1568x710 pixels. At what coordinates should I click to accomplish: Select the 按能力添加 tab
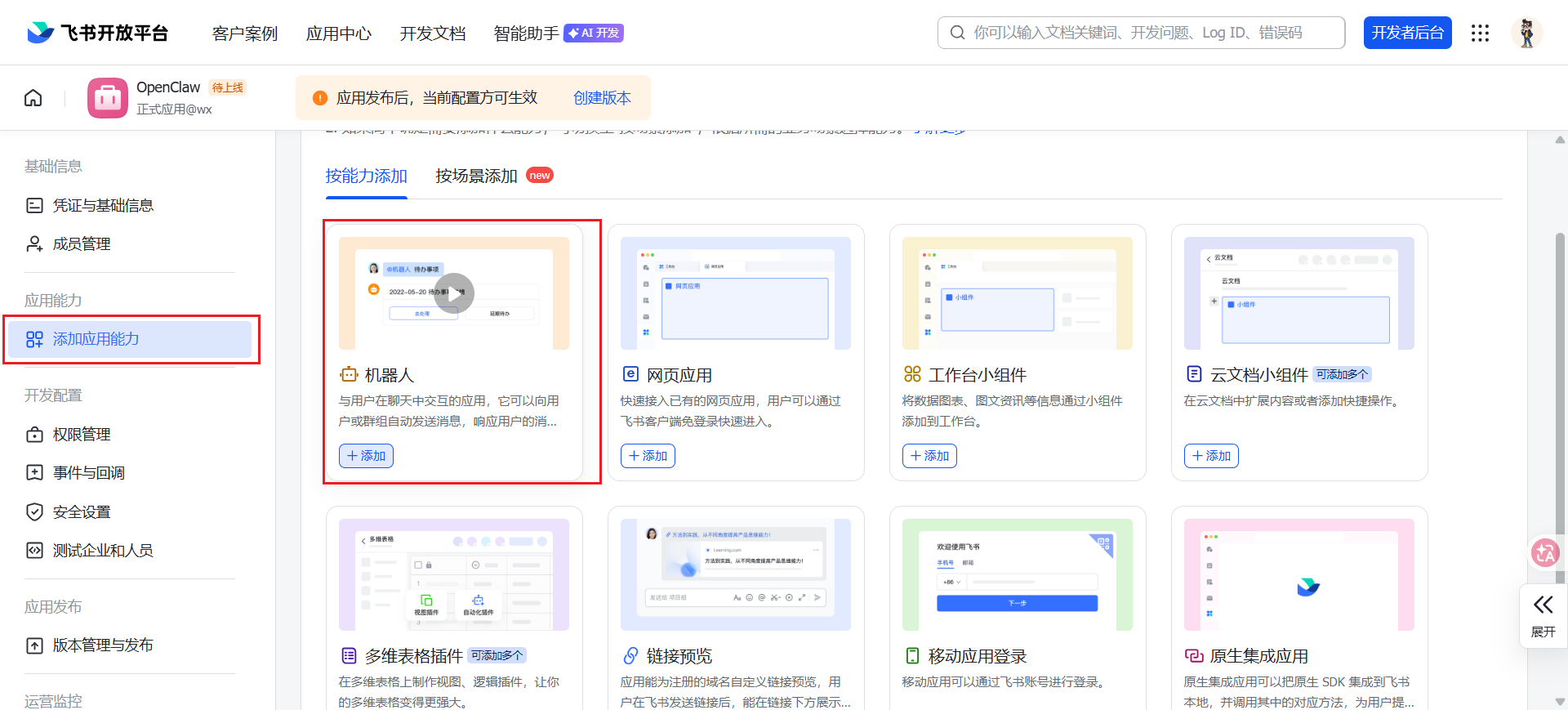point(366,176)
